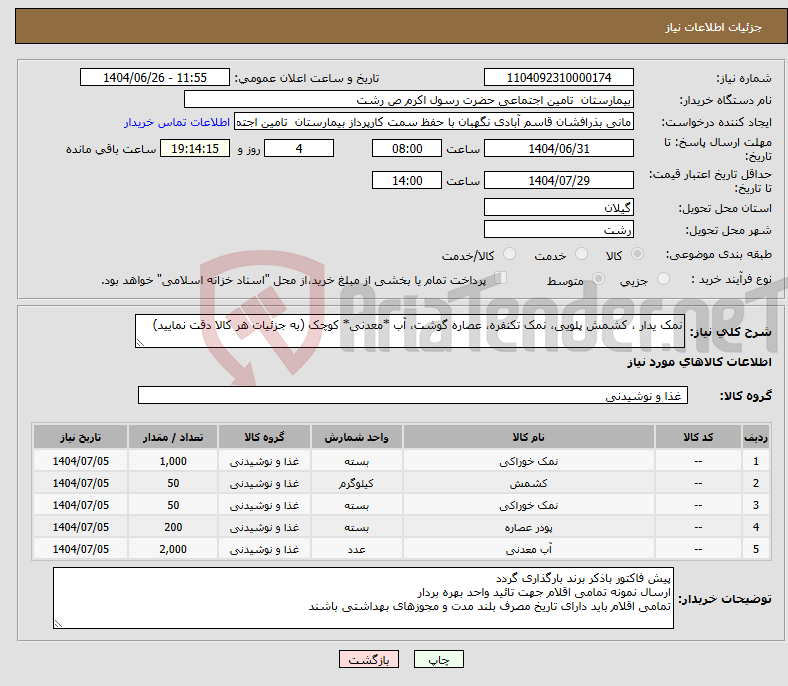This screenshot has width=788, height=686.
Task: Click the شماره نیاز number field
Action: [x=558, y=78]
